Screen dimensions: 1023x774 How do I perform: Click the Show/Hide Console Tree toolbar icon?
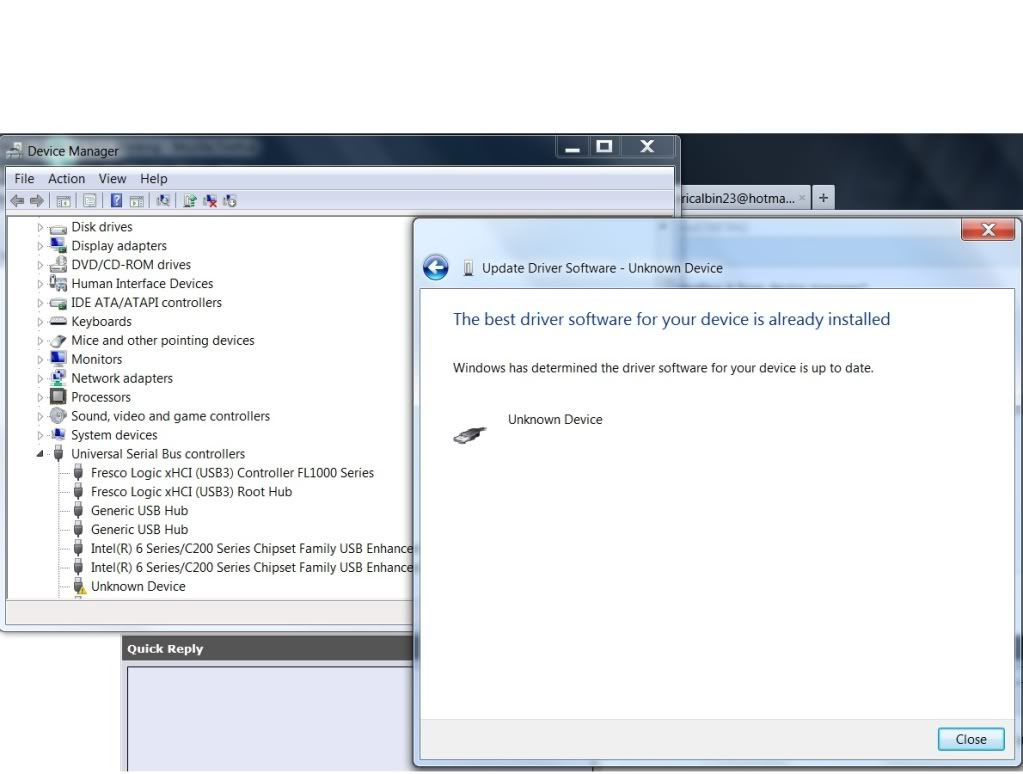coord(63,201)
